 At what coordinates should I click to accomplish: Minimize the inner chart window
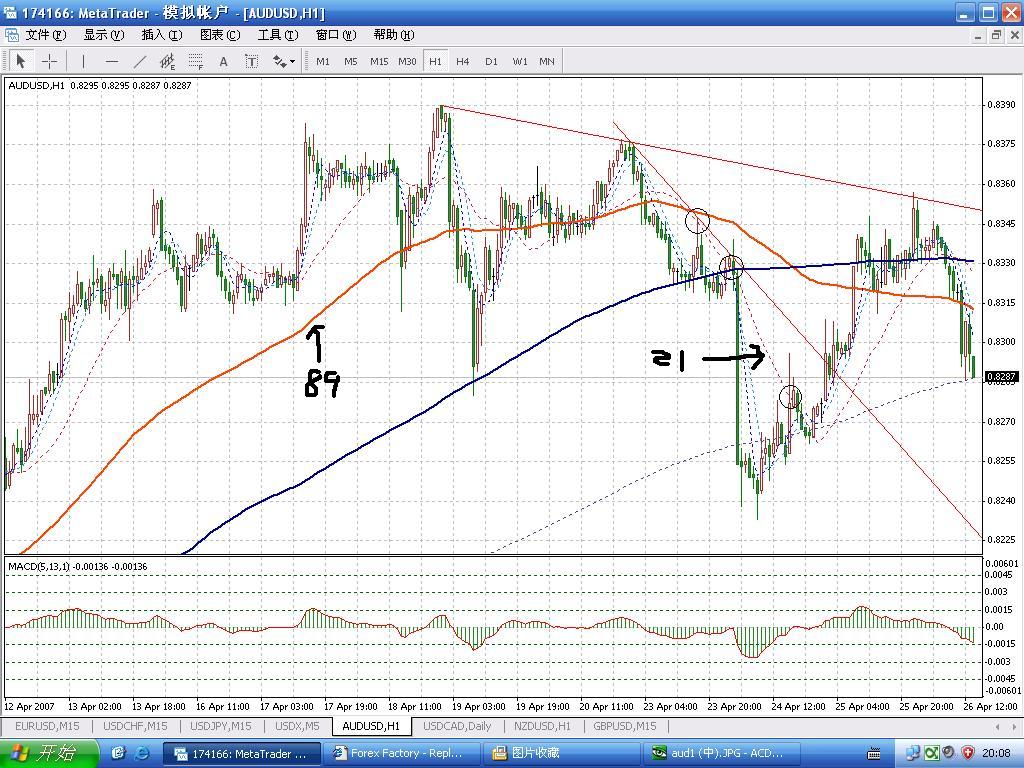pyautogui.click(x=978, y=35)
